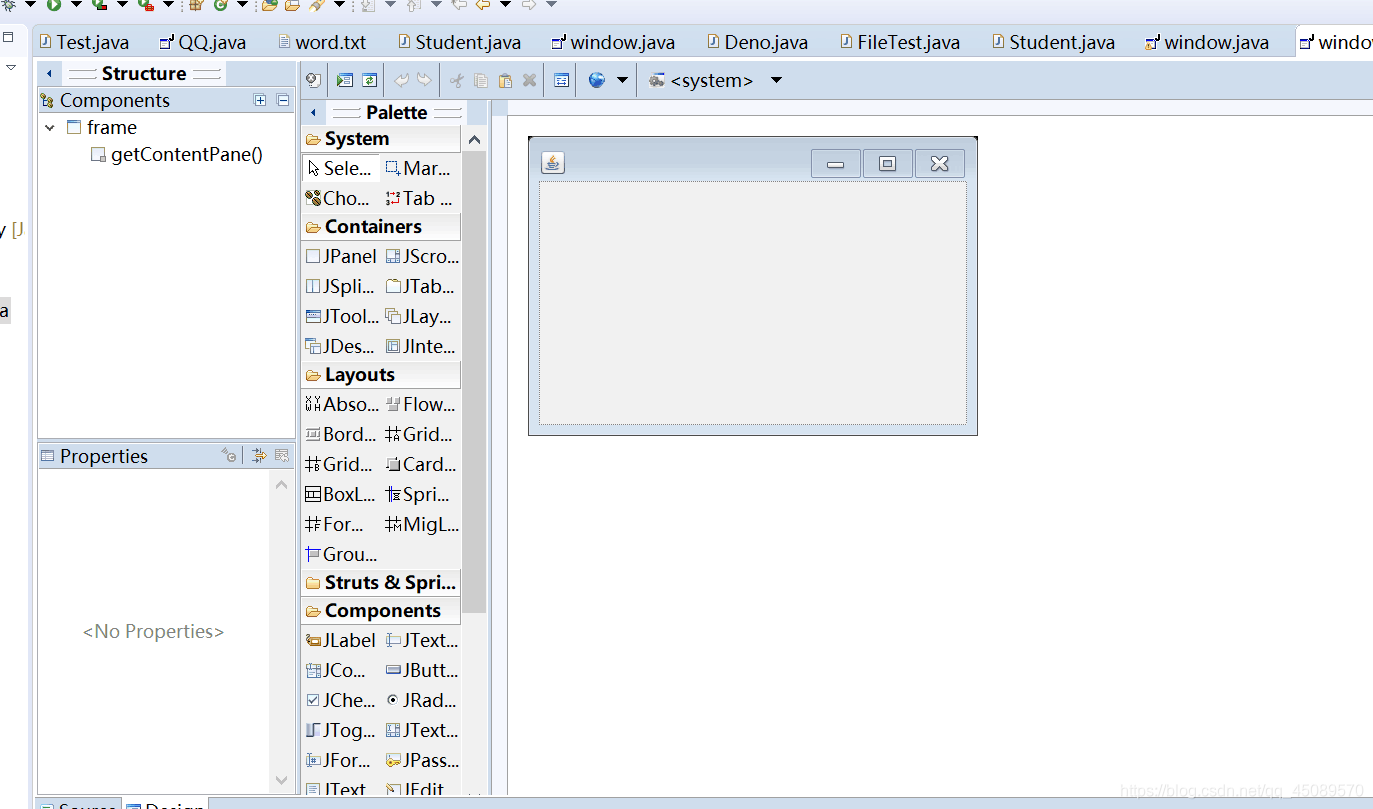Viewport: 1373px width, 809px height.
Task: Click the layout assistant icon left of the globe
Action: pos(561,80)
